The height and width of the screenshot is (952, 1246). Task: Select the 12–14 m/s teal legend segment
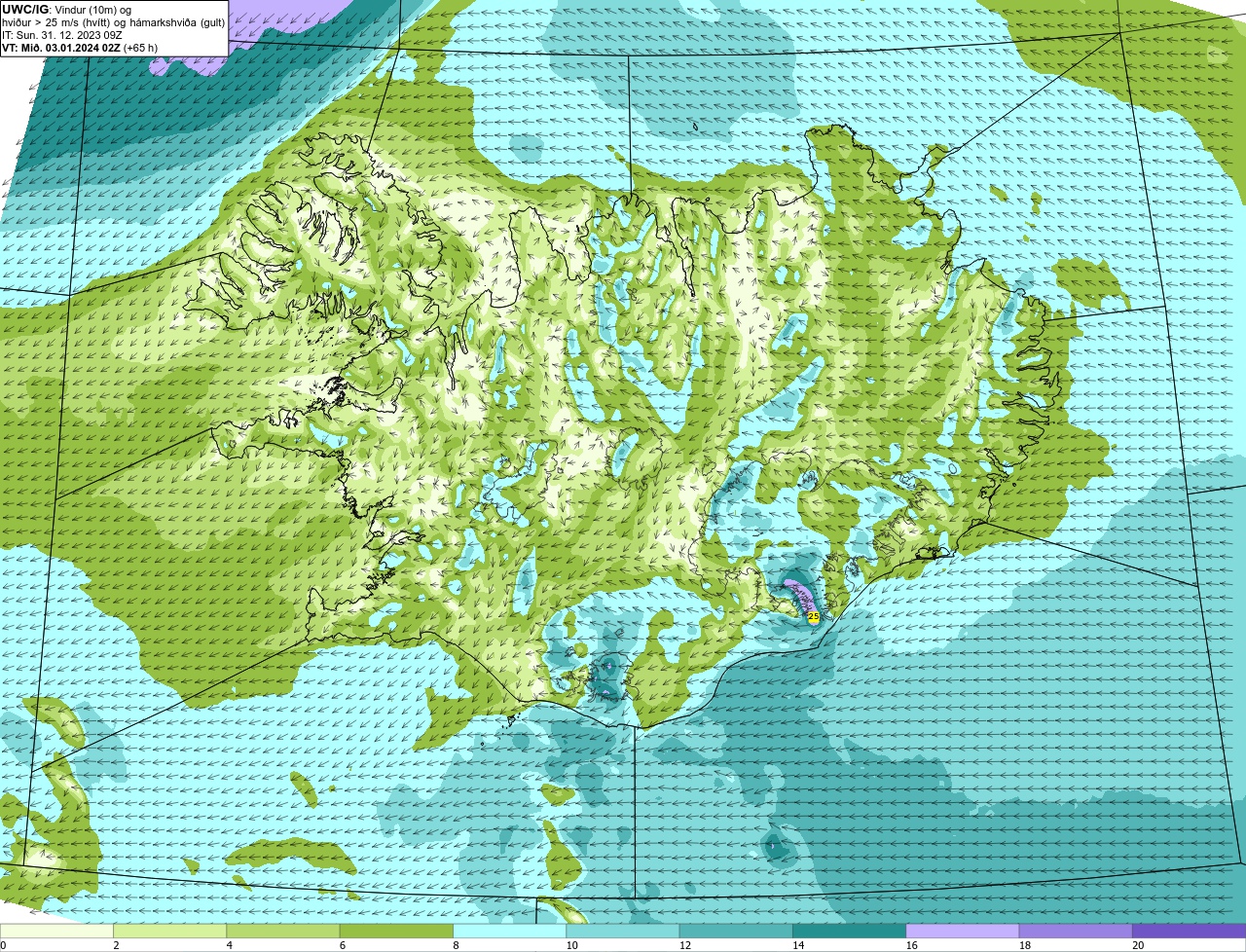[x=736, y=932]
